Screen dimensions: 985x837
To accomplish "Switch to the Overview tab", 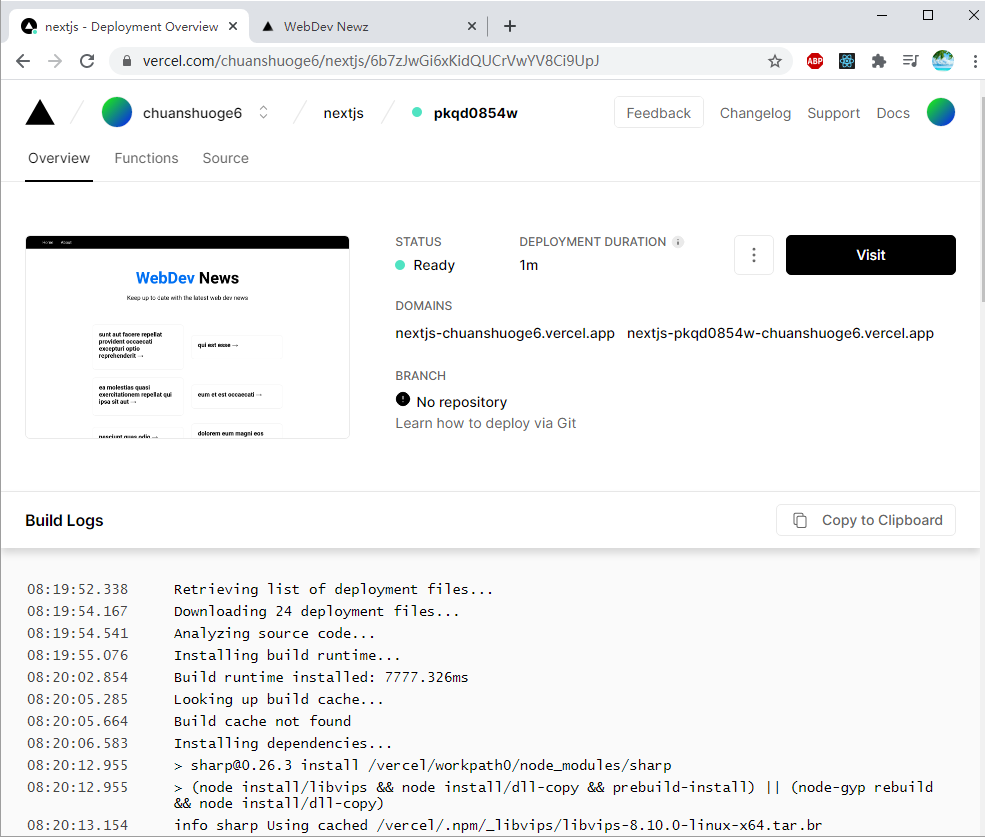I will click(59, 158).
